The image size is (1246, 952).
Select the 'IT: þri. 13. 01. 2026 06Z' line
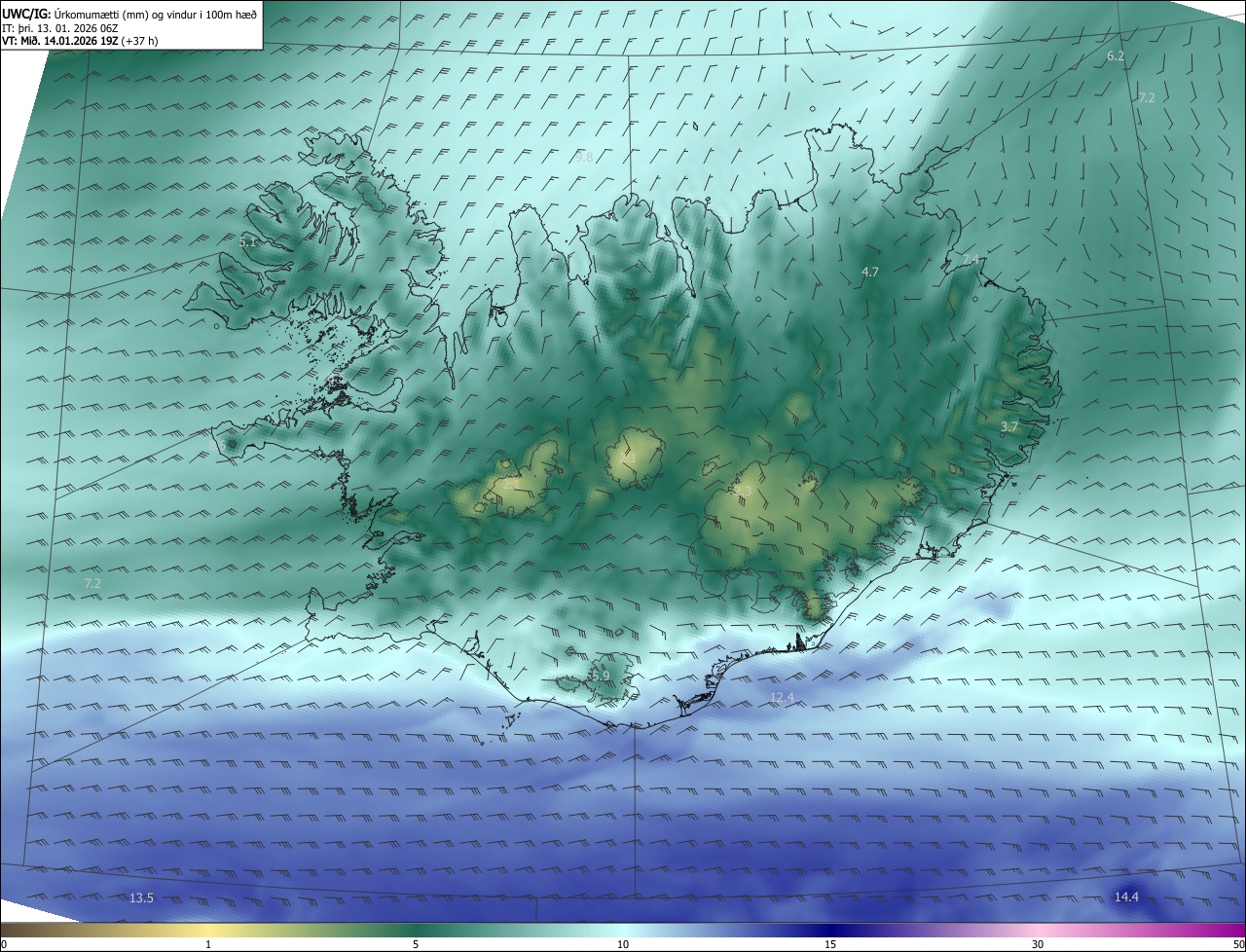coord(60,28)
